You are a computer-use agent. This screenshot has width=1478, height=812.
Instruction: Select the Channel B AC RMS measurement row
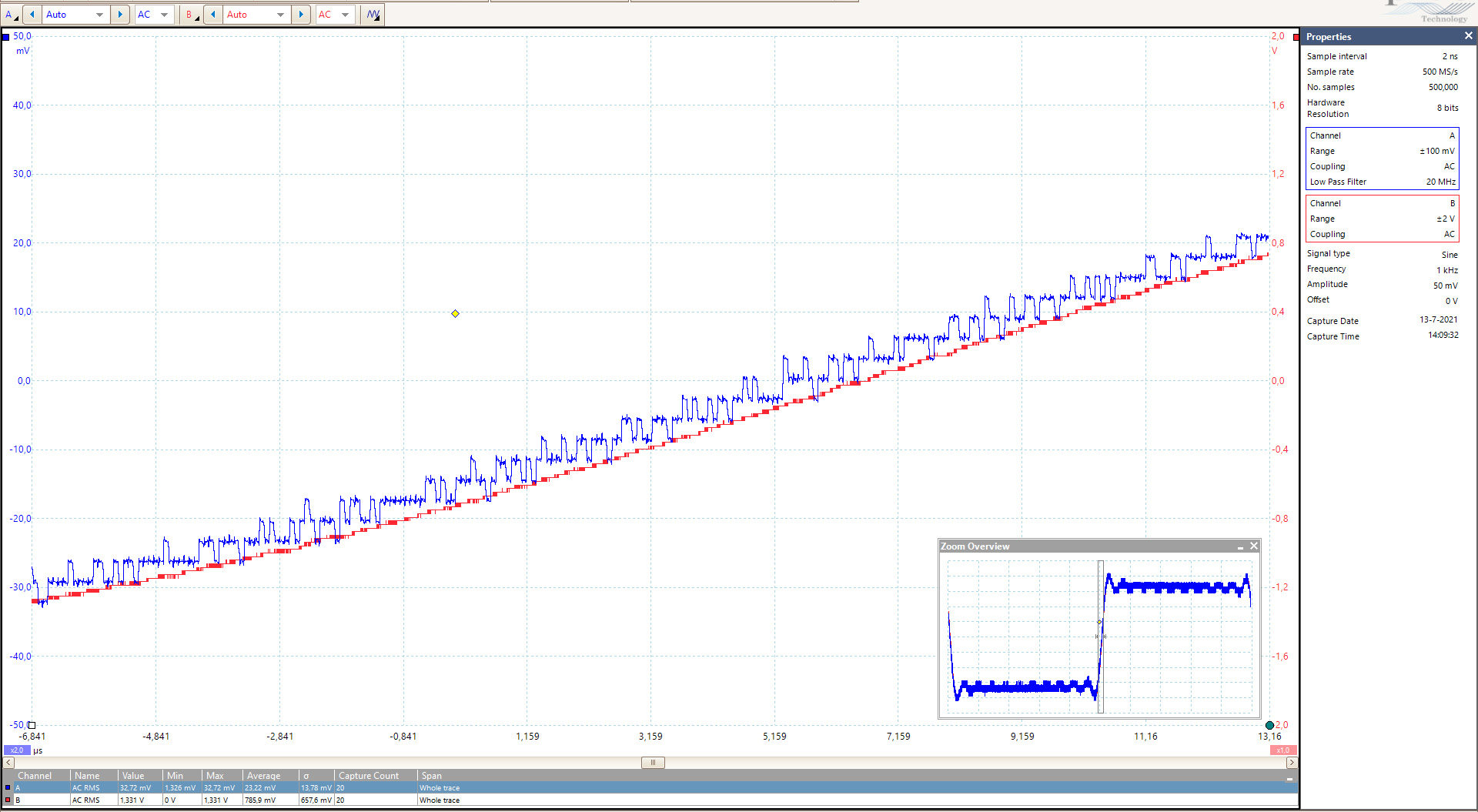(650, 800)
